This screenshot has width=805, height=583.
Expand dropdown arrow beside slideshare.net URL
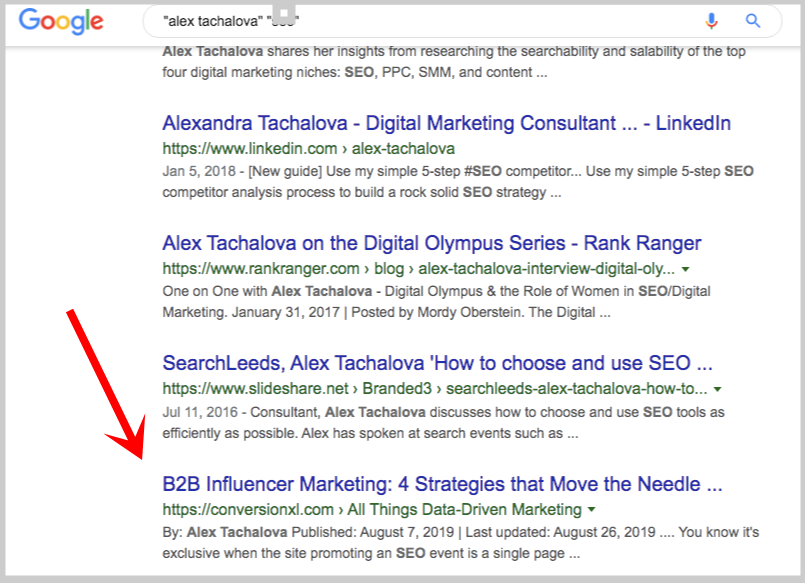coord(718,390)
